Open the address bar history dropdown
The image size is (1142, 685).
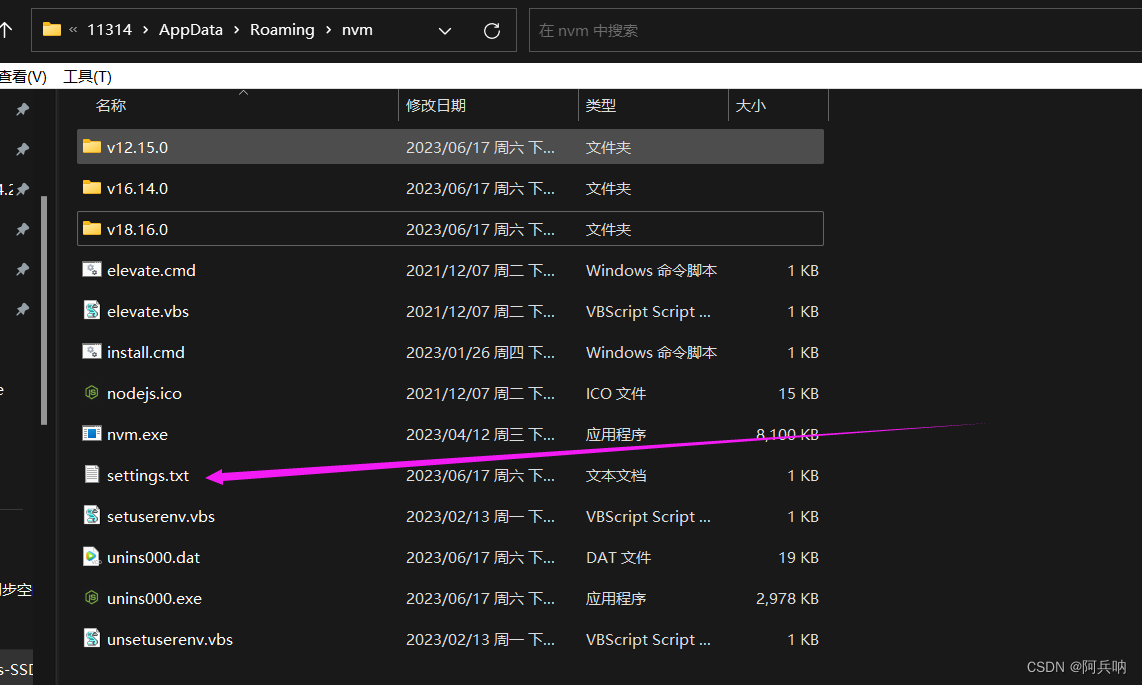(x=444, y=30)
